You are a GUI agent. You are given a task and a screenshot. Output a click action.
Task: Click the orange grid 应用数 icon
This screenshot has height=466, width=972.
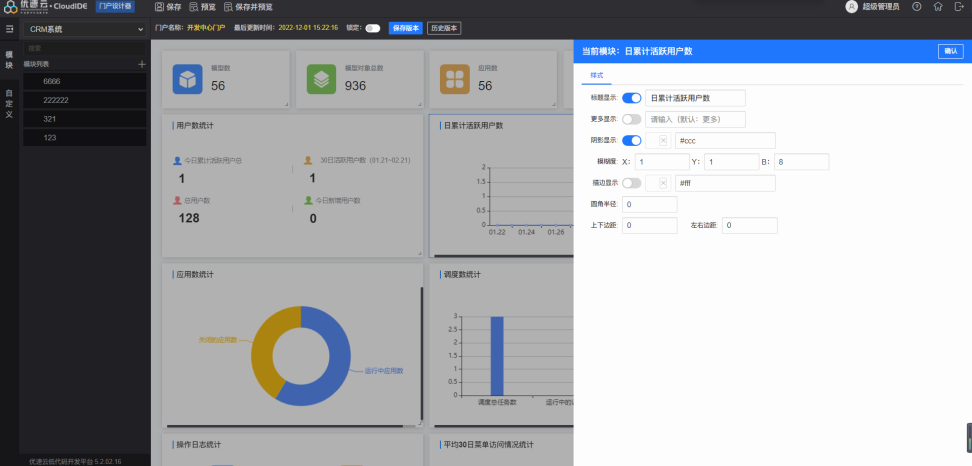455,79
